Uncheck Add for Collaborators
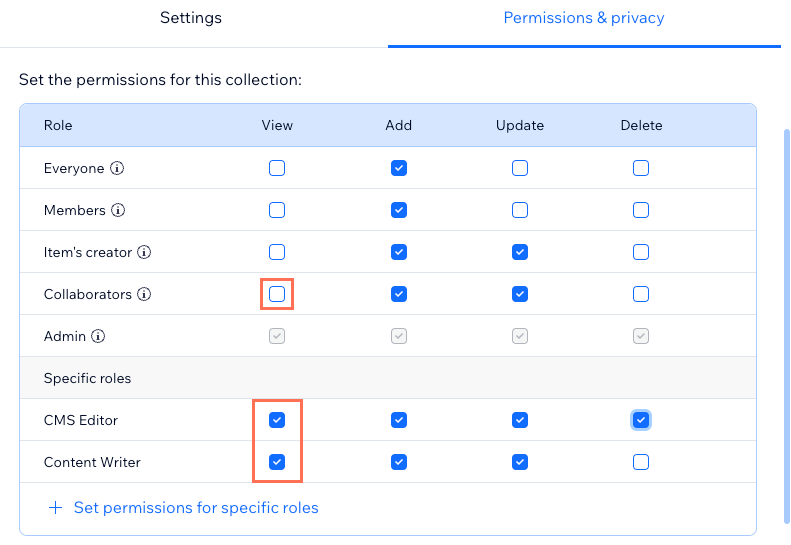Viewport: 791px width, 545px height. pyautogui.click(x=399, y=294)
